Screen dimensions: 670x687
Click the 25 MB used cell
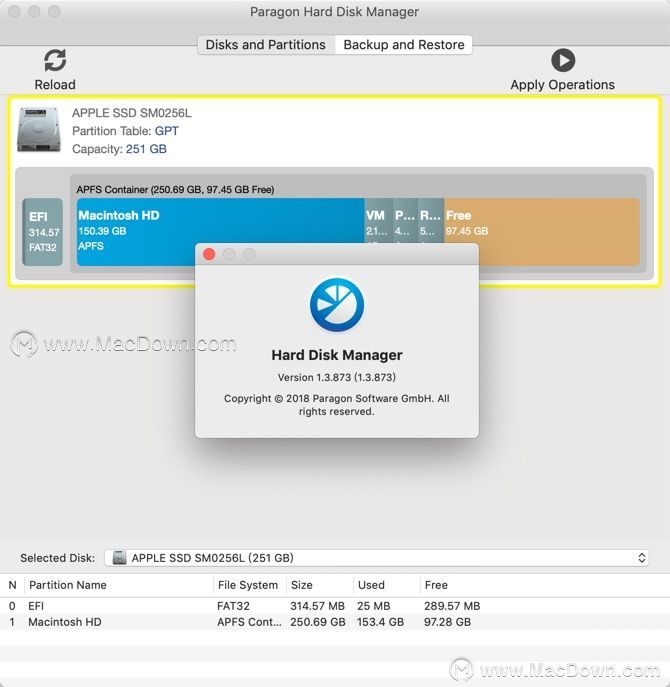pyautogui.click(x=373, y=606)
